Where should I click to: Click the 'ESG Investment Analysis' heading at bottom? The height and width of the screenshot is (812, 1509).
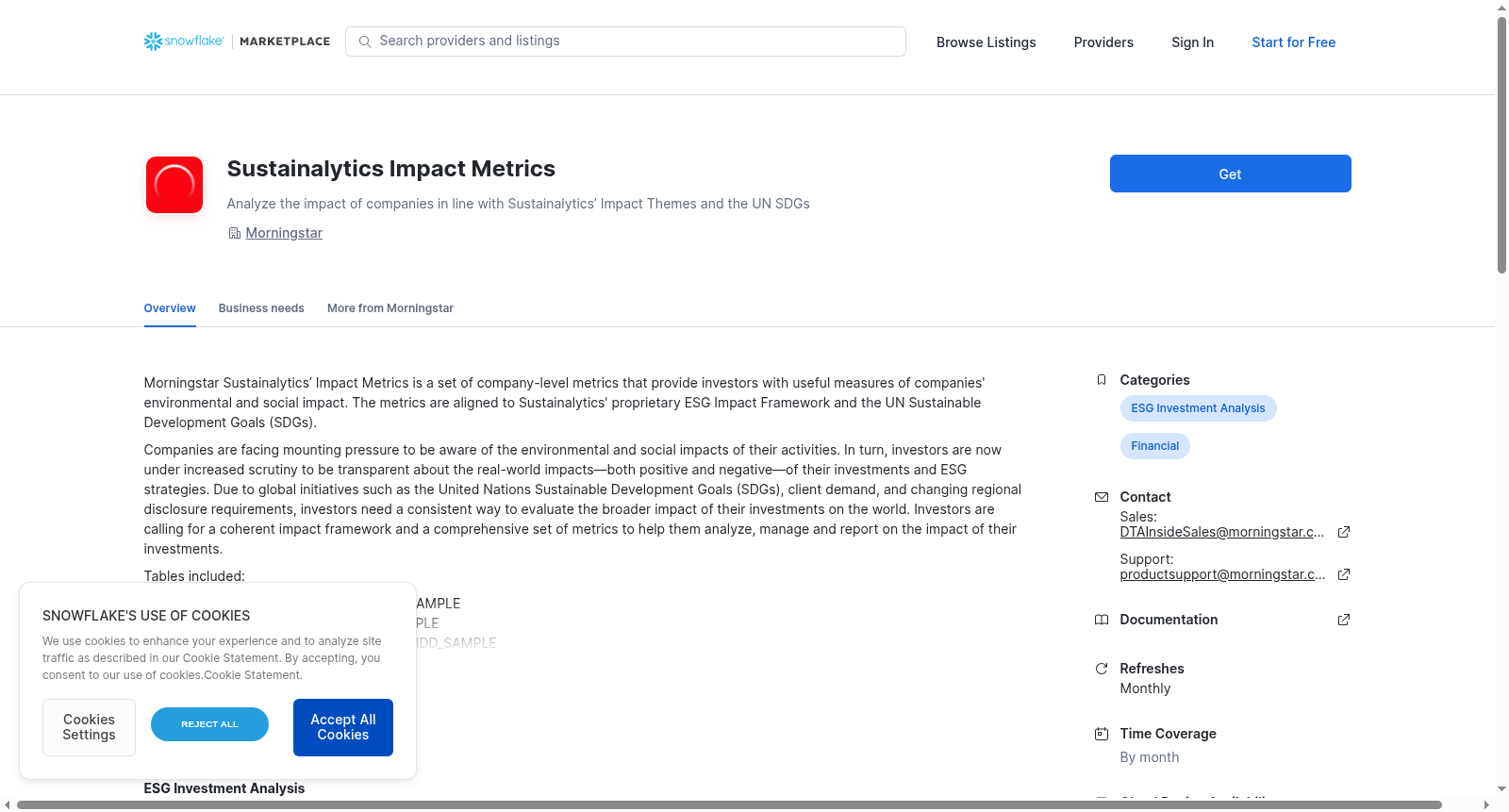(224, 788)
